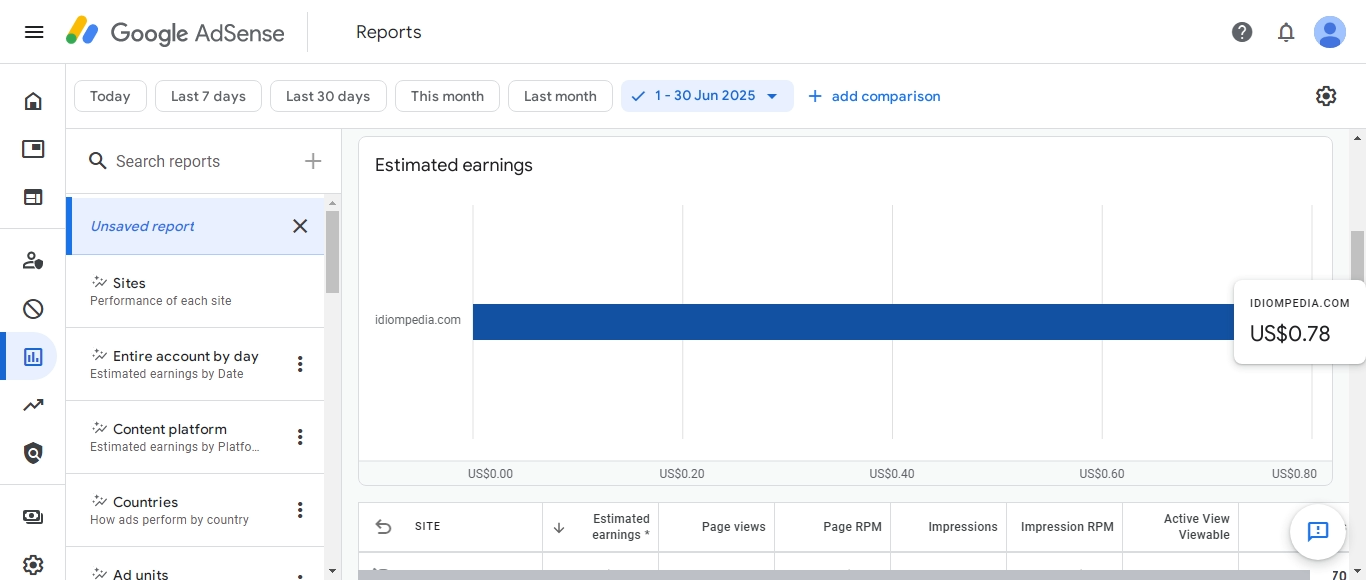Open Brand safety blocking controls icon
The width and height of the screenshot is (1366, 580).
point(33,308)
